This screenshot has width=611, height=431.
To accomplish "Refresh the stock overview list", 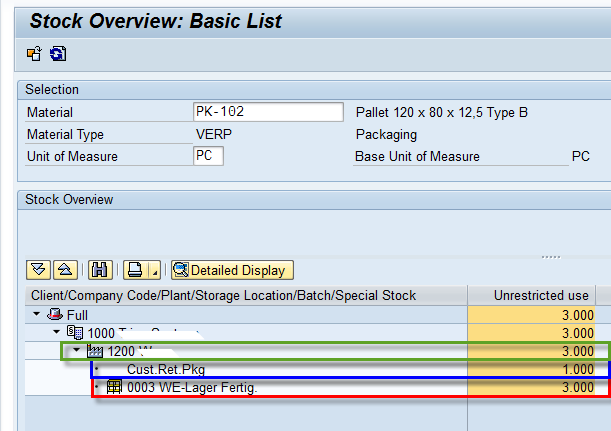I will [x=57, y=53].
